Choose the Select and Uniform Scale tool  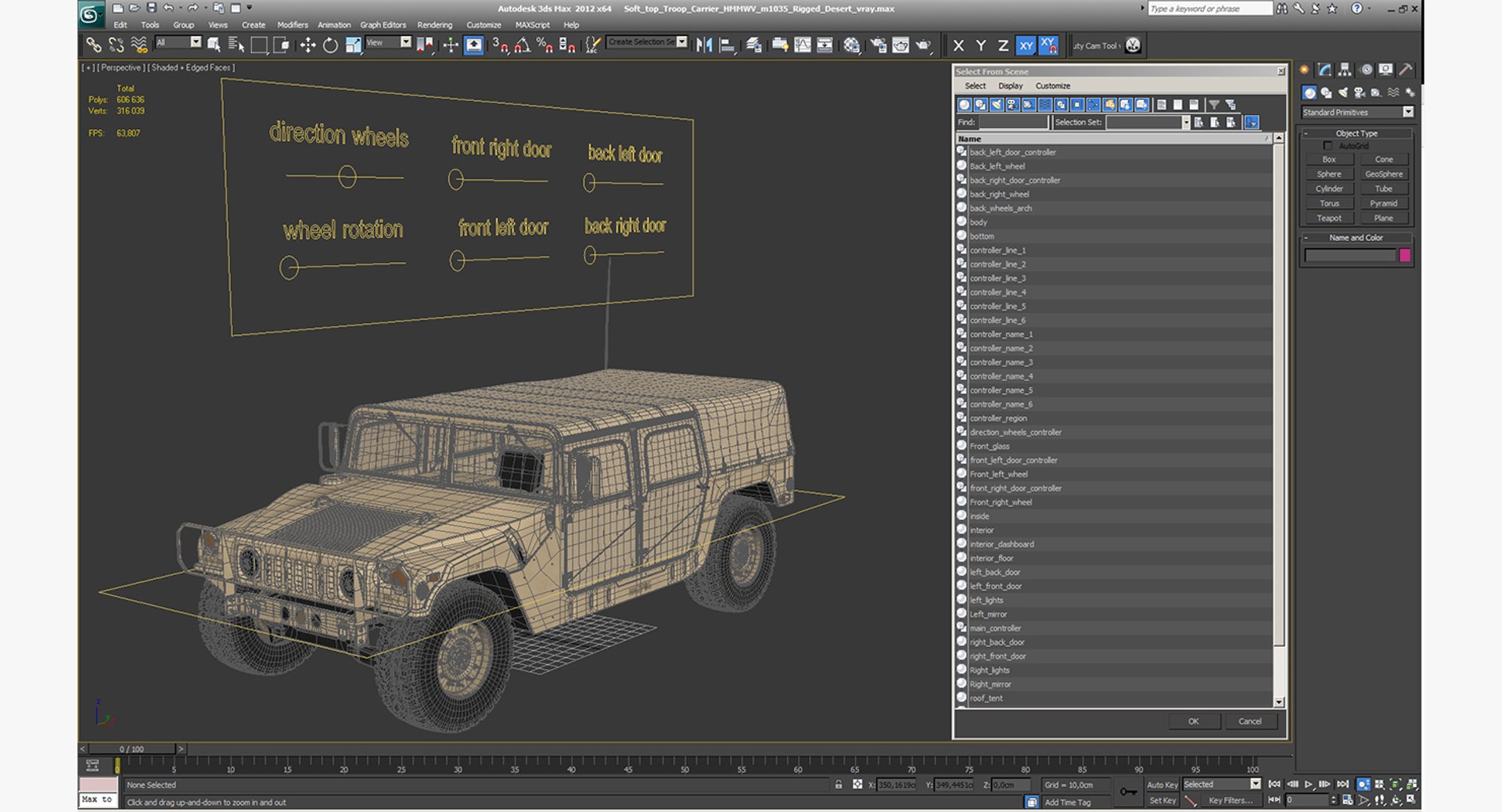(x=353, y=45)
